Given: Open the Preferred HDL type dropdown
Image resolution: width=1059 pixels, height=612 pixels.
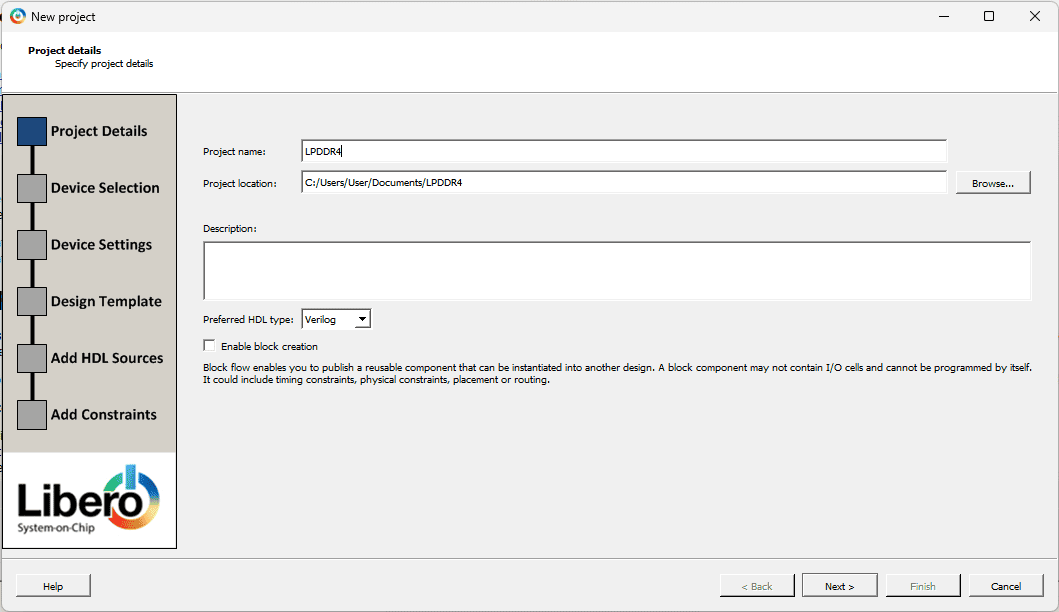Looking at the screenshot, I should [x=336, y=319].
